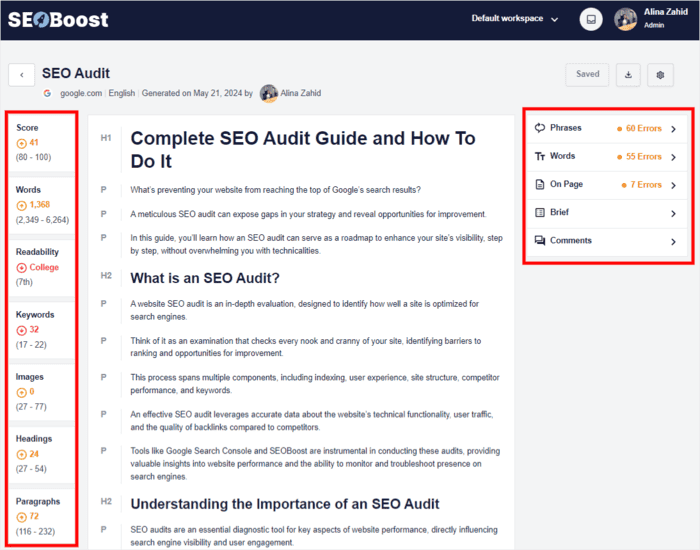Open the Phrases panel item
Image resolution: width=700 pixels, height=550 pixels.
(x=607, y=129)
